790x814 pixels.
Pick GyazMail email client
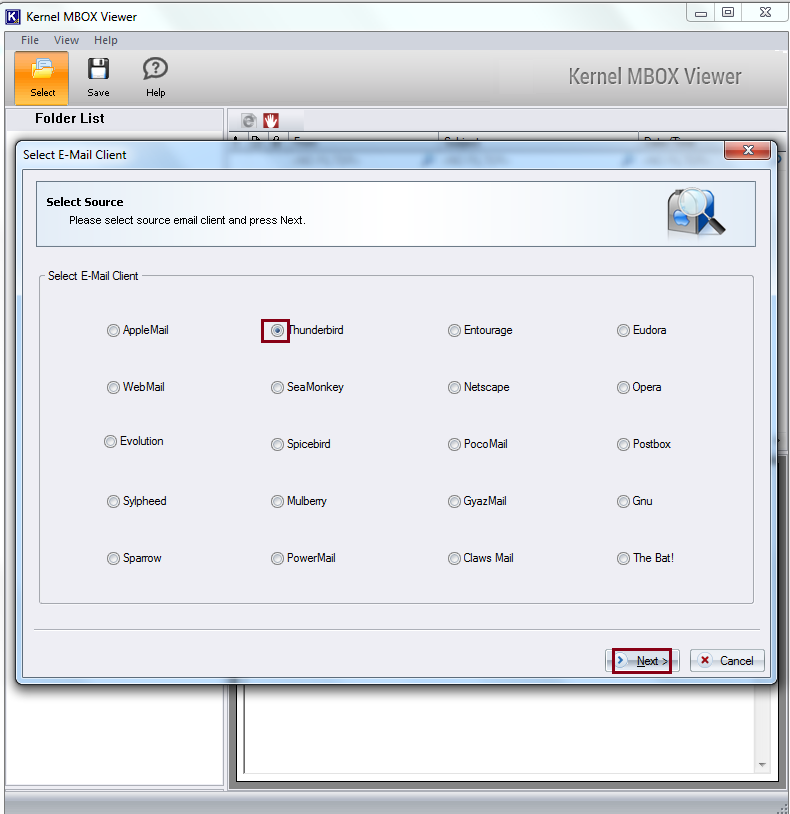pos(454,501)
